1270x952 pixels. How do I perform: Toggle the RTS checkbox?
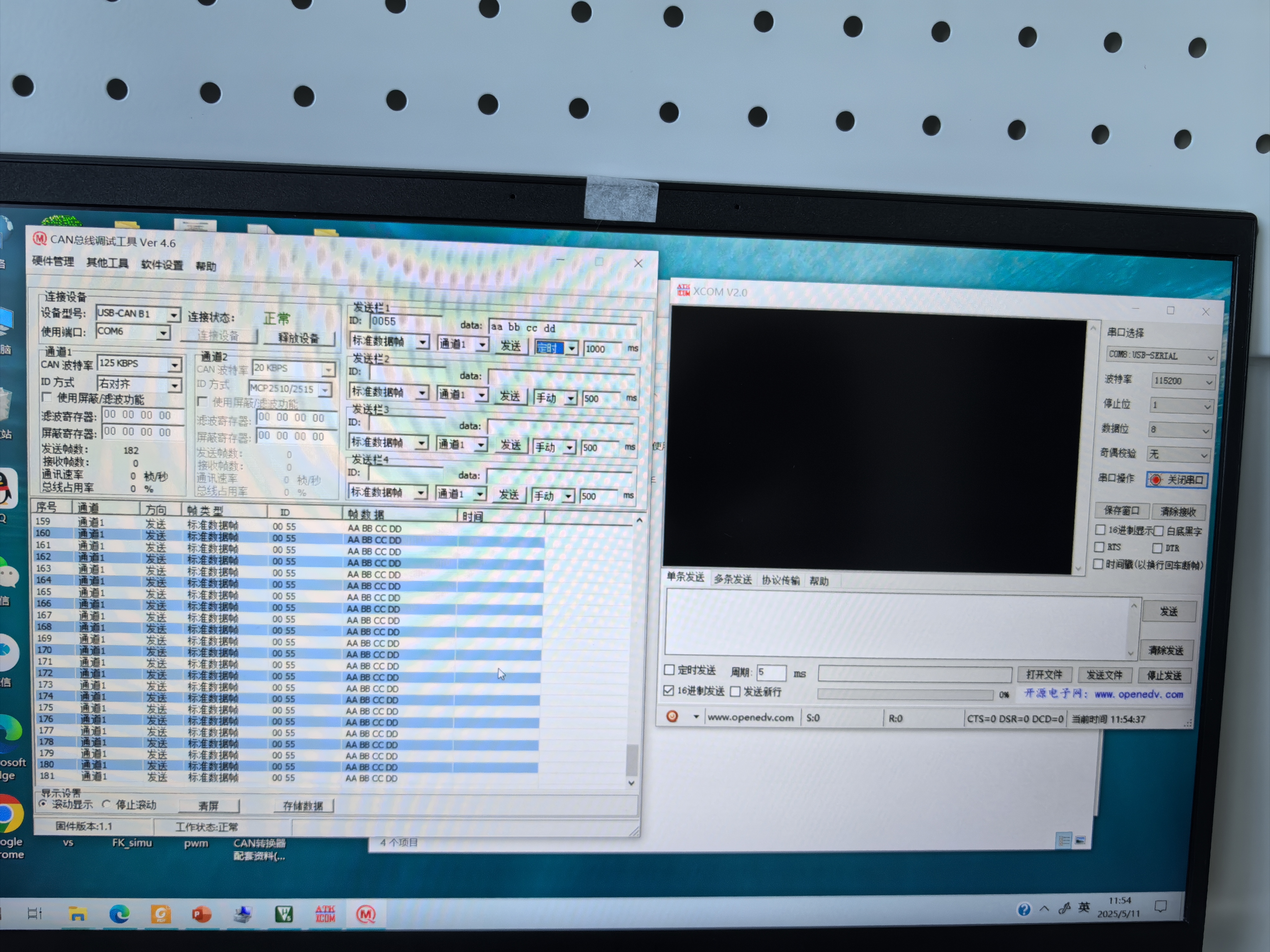pyautogui.click(x=1099, y=546)
